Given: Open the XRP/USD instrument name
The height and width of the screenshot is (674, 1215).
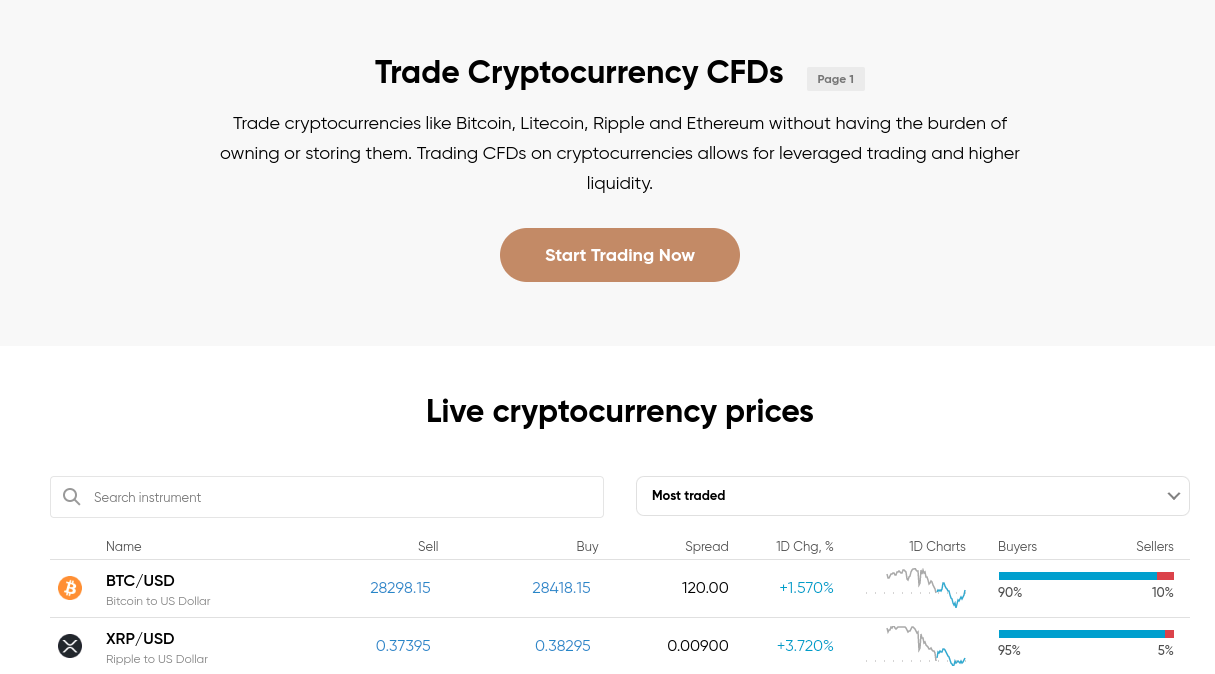Looking at the screenshot, I should coord(140,639).
